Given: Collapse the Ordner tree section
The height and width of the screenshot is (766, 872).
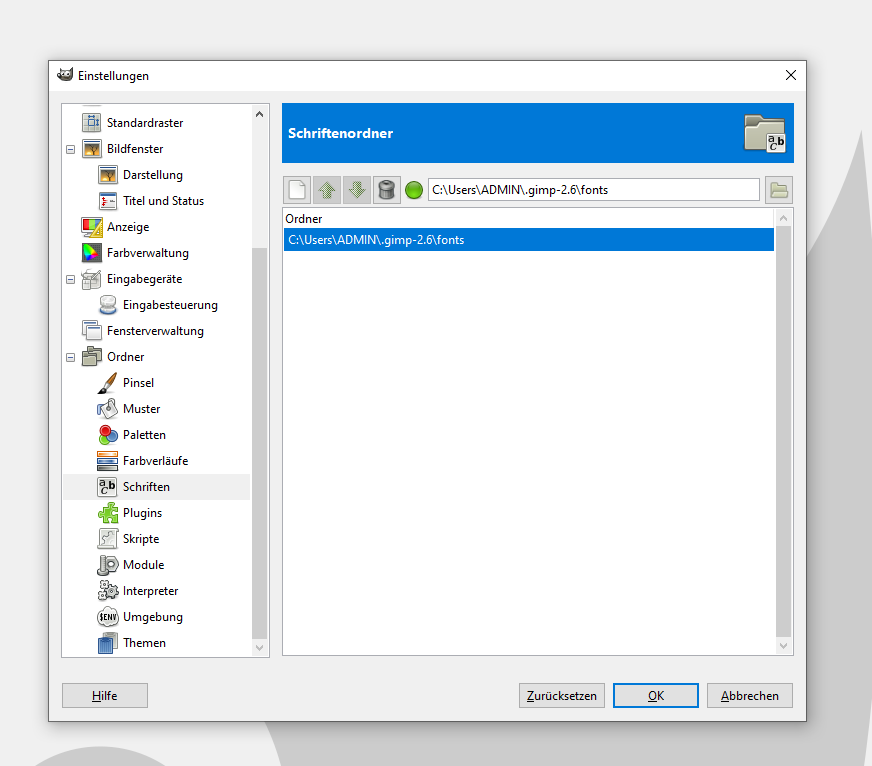Looking at the screenshot, I should pos(71,357).
